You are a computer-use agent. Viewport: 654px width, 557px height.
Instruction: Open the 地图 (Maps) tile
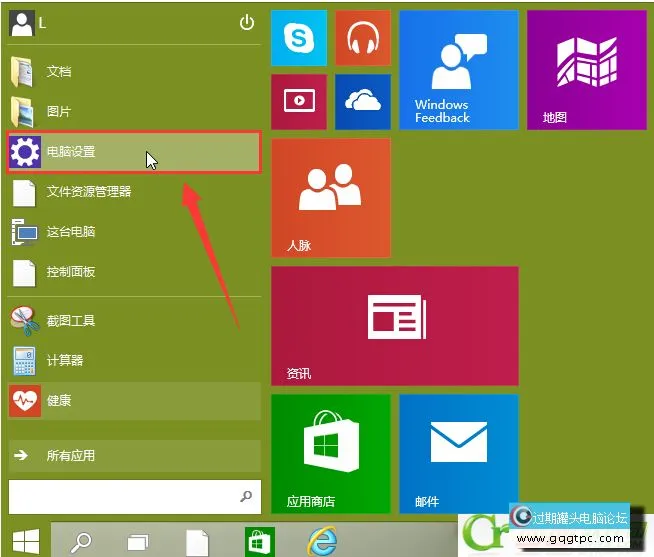(586, 70)
